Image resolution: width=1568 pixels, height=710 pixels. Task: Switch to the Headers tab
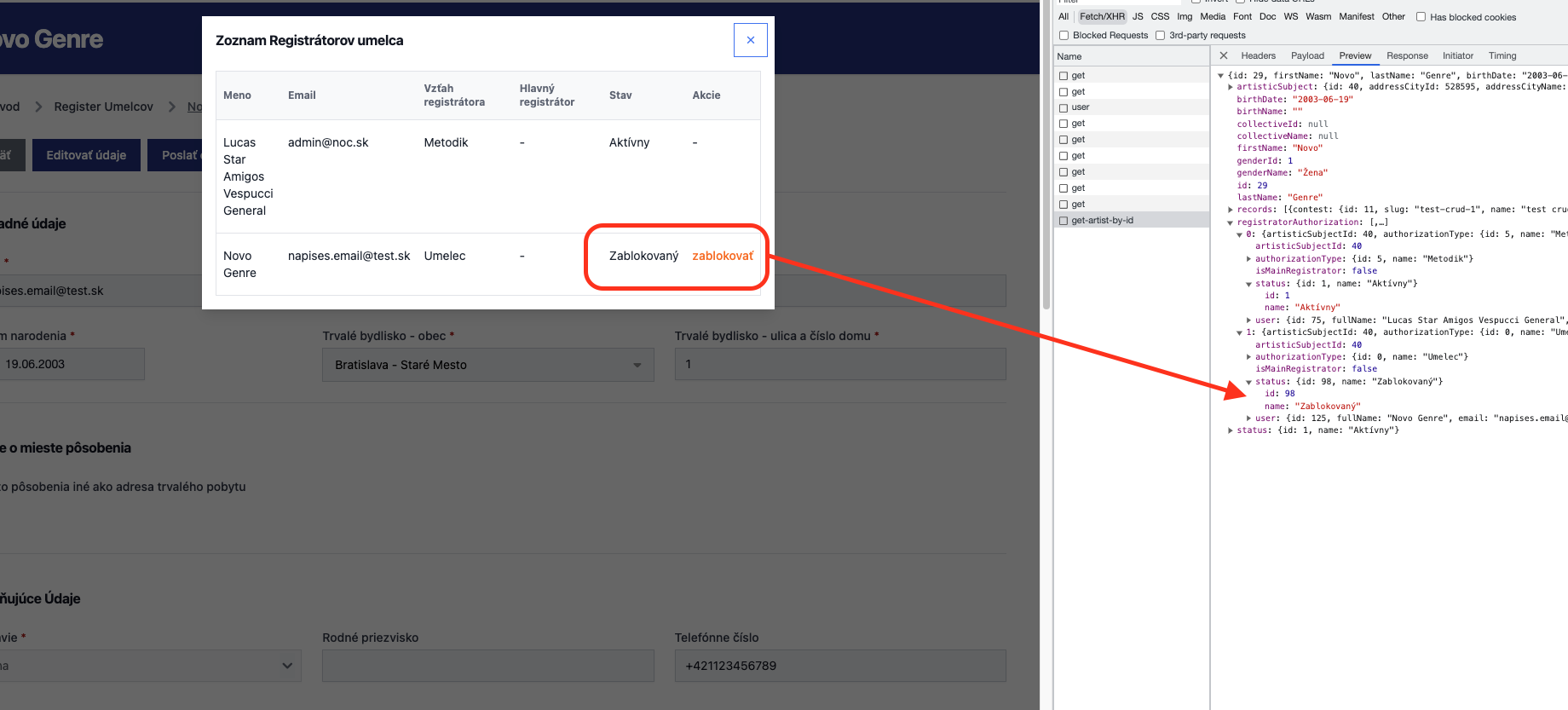[1258, 56]
